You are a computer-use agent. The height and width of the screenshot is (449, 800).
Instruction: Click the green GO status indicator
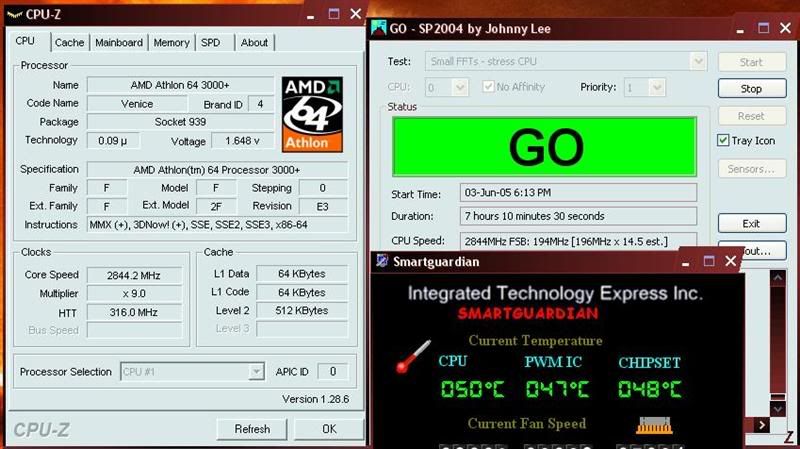[544, 147]
